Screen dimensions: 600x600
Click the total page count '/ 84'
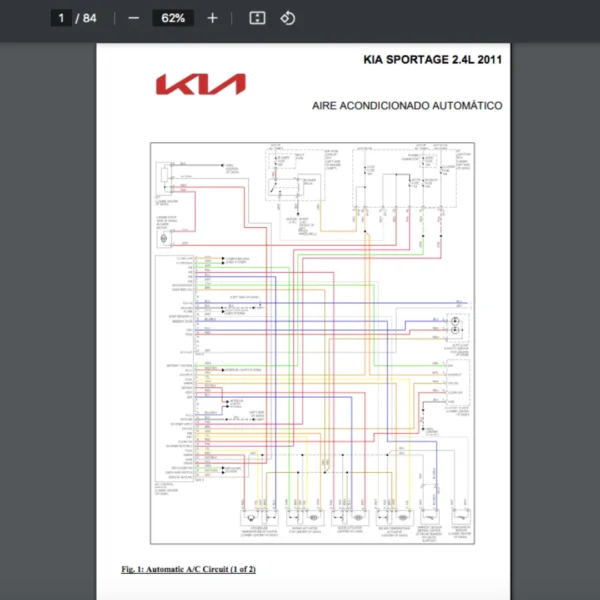(x=86, y=18)
